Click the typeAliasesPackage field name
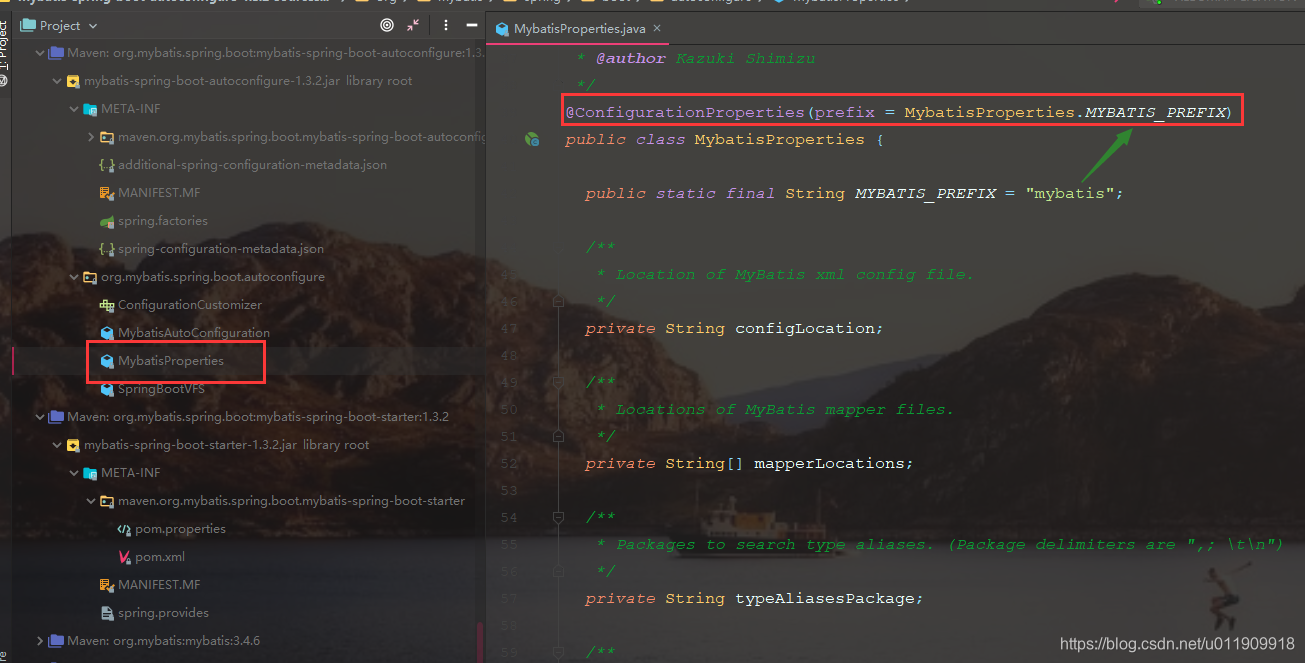The height and width of the screenshot is (663, 1305). [x=825, y=598]
